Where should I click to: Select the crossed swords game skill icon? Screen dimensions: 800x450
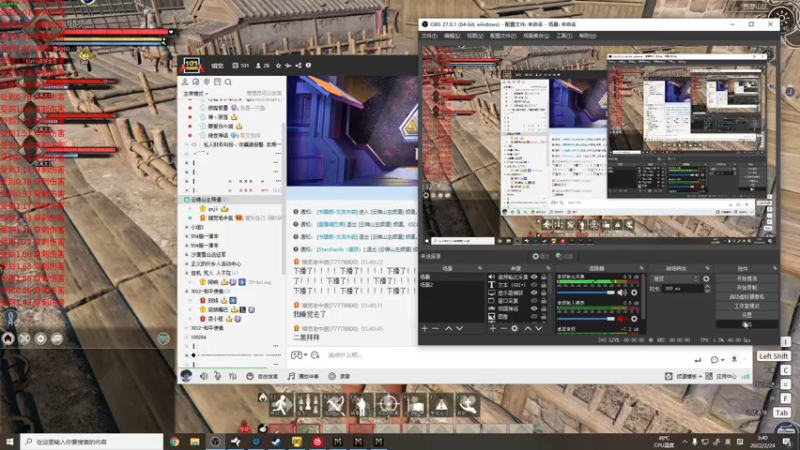click(334, 405)
